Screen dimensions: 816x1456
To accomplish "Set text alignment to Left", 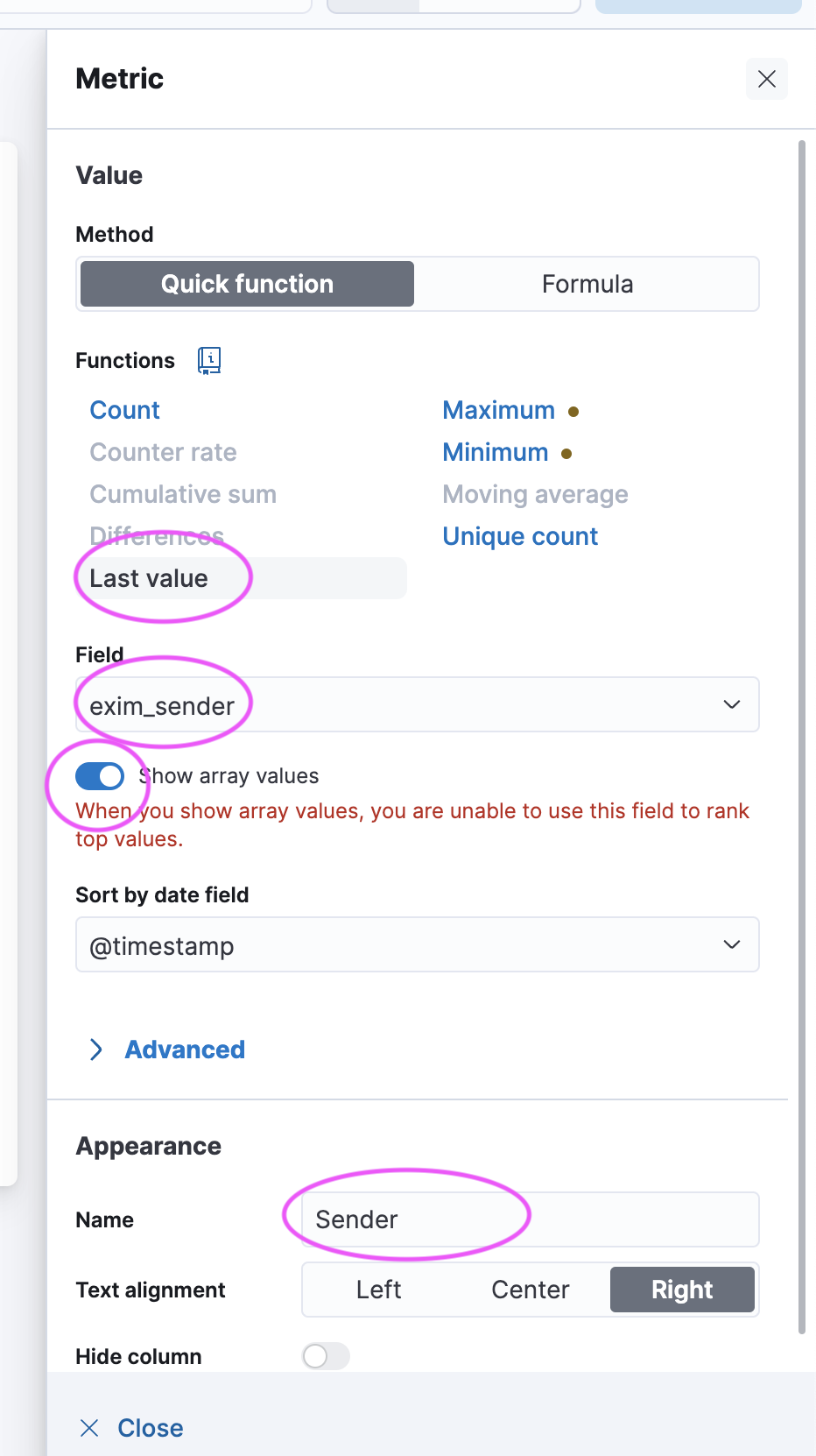I will [378, 1290].
